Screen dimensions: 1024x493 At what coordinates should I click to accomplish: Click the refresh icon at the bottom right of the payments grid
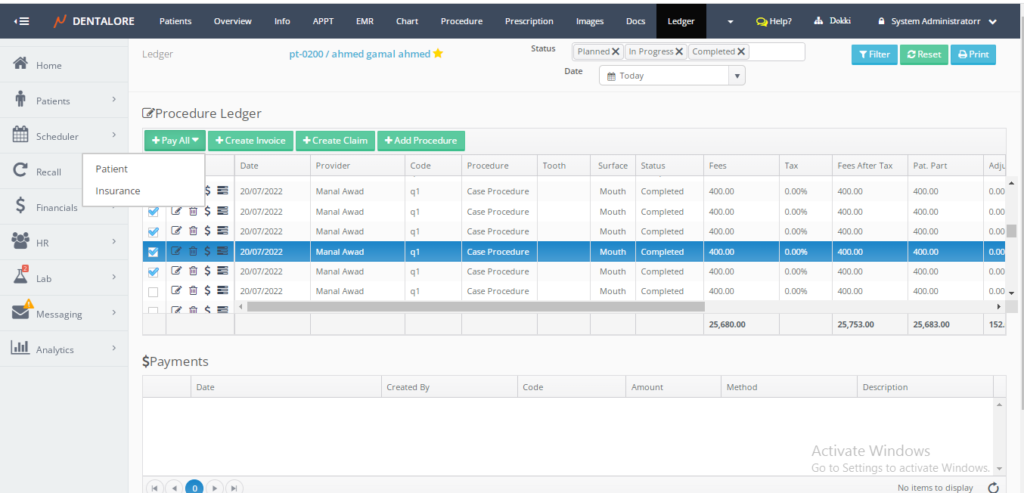pos(993,487)
